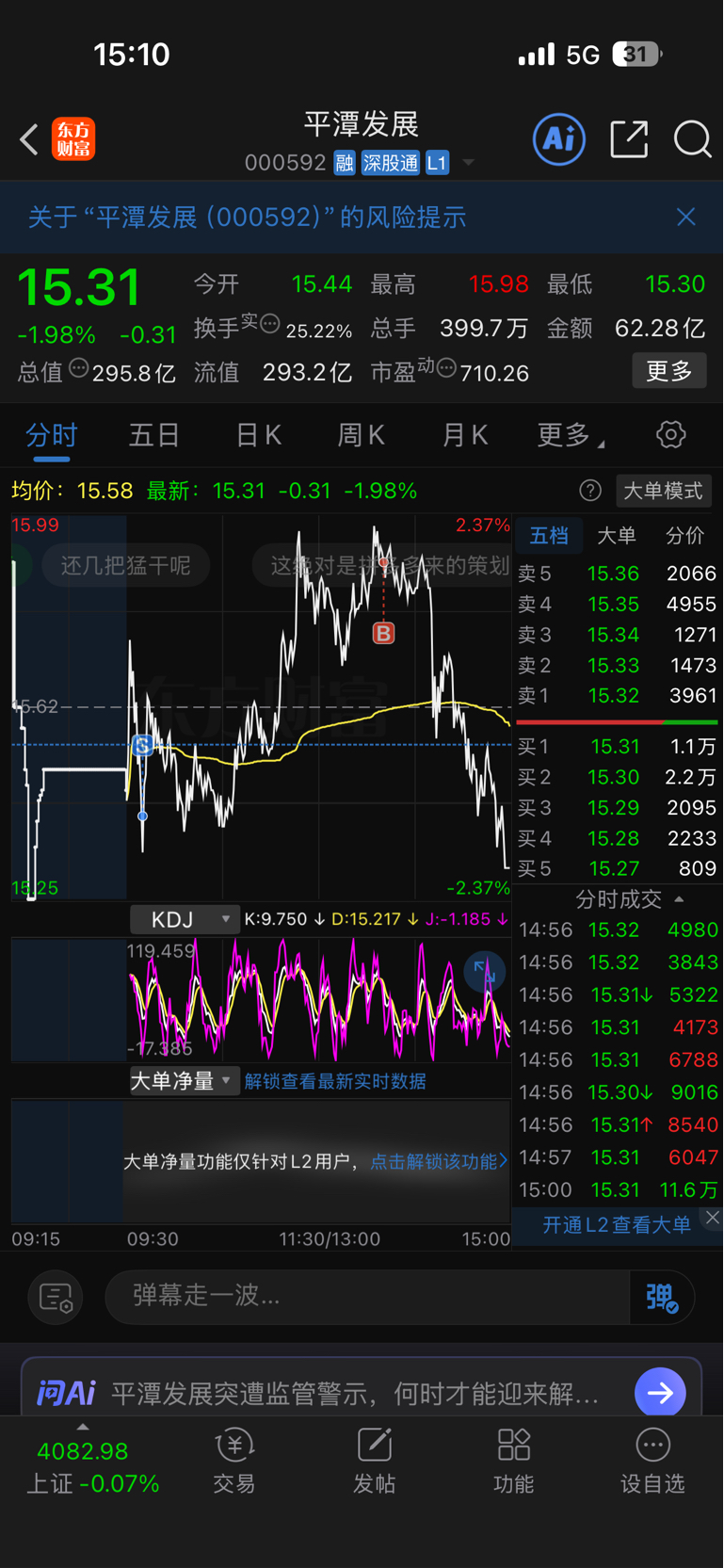Open chart settings gear icon
724x1568 pixels.
click(x=670, y=434)
